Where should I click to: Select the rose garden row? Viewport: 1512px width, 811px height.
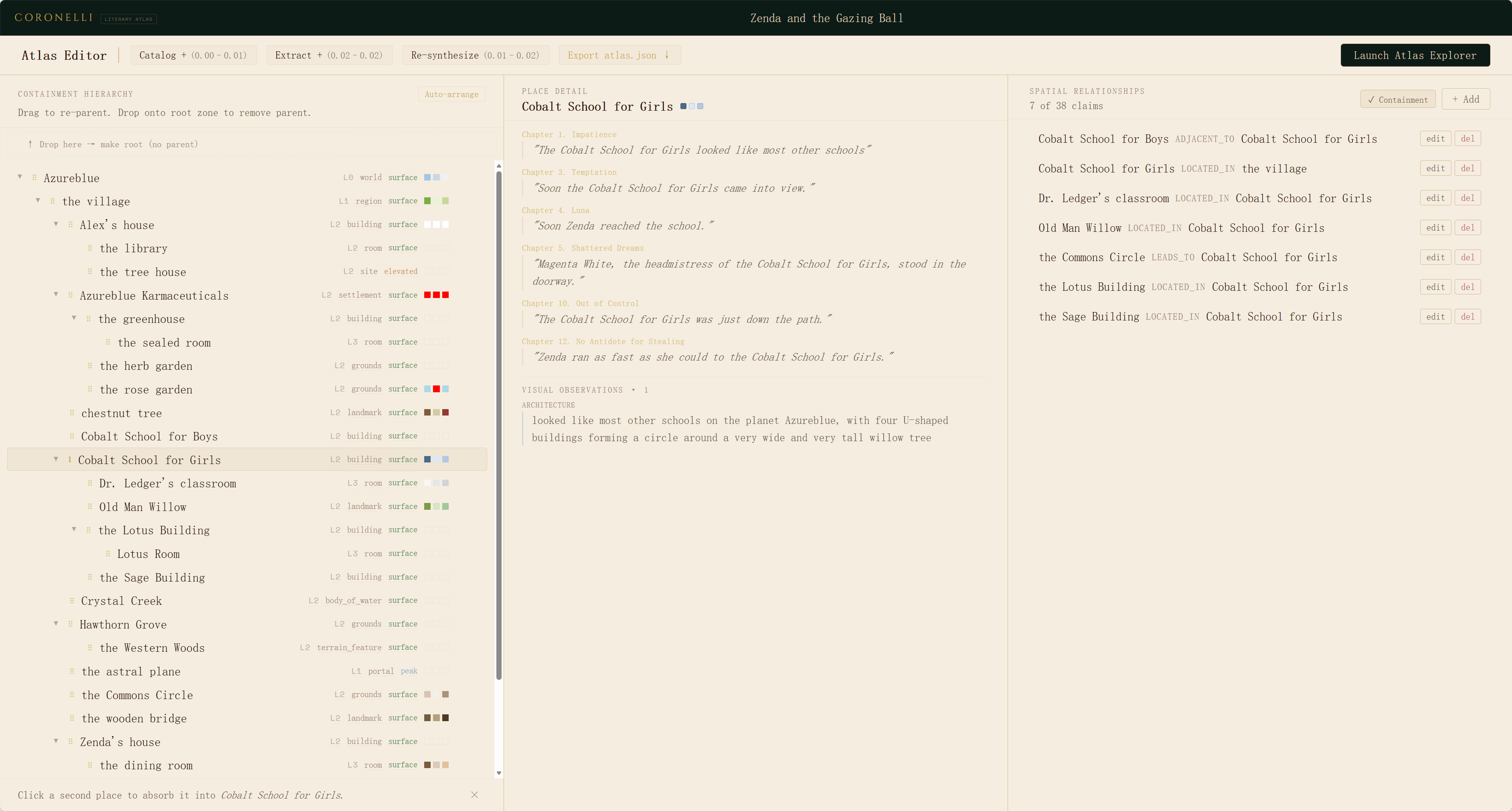pyautogui.click(x=247, y=389)
